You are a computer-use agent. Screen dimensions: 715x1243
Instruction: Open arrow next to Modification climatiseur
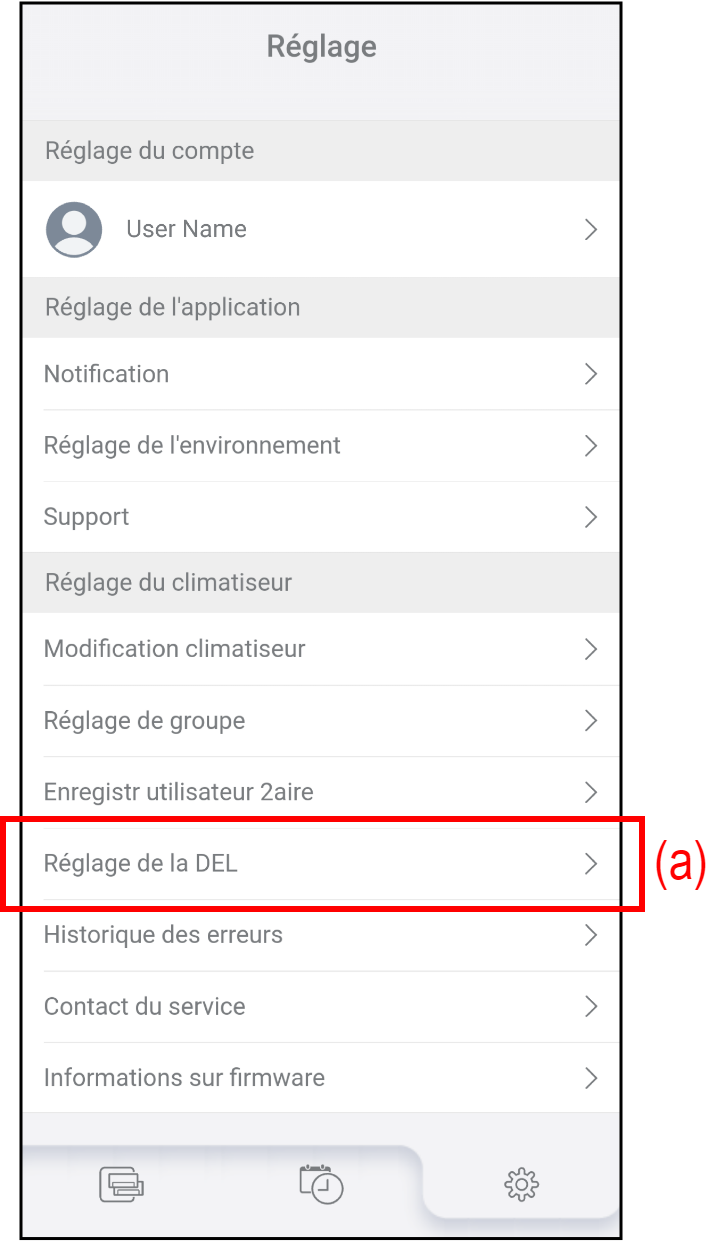coord(591,649)
